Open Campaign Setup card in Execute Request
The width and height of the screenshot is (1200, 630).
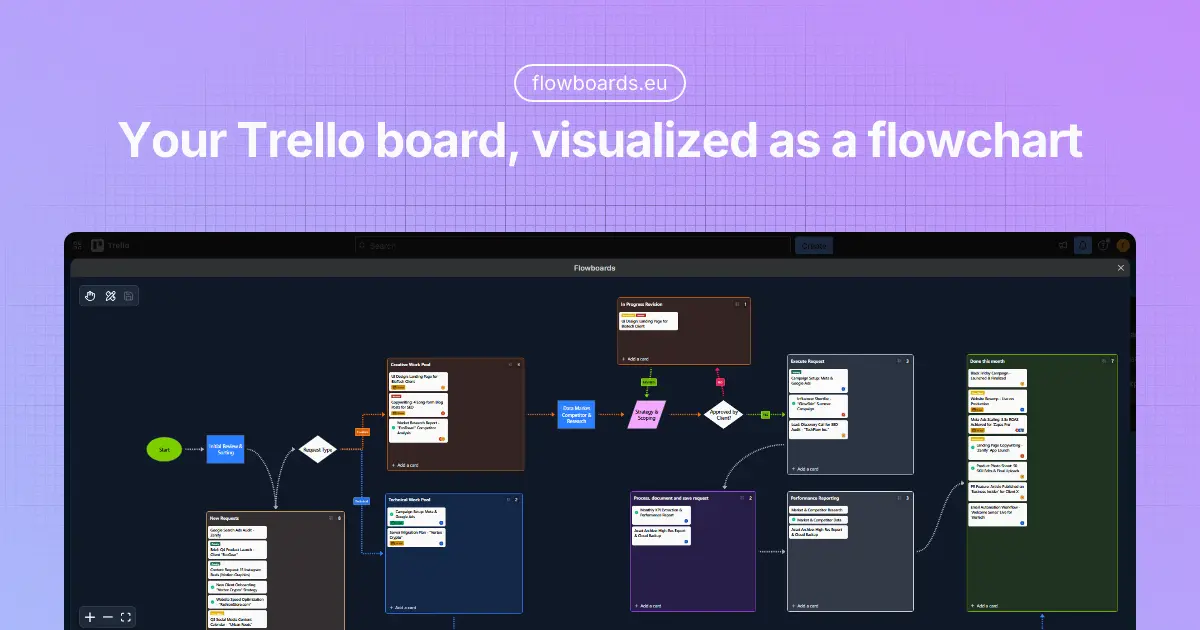coord(819,382)
